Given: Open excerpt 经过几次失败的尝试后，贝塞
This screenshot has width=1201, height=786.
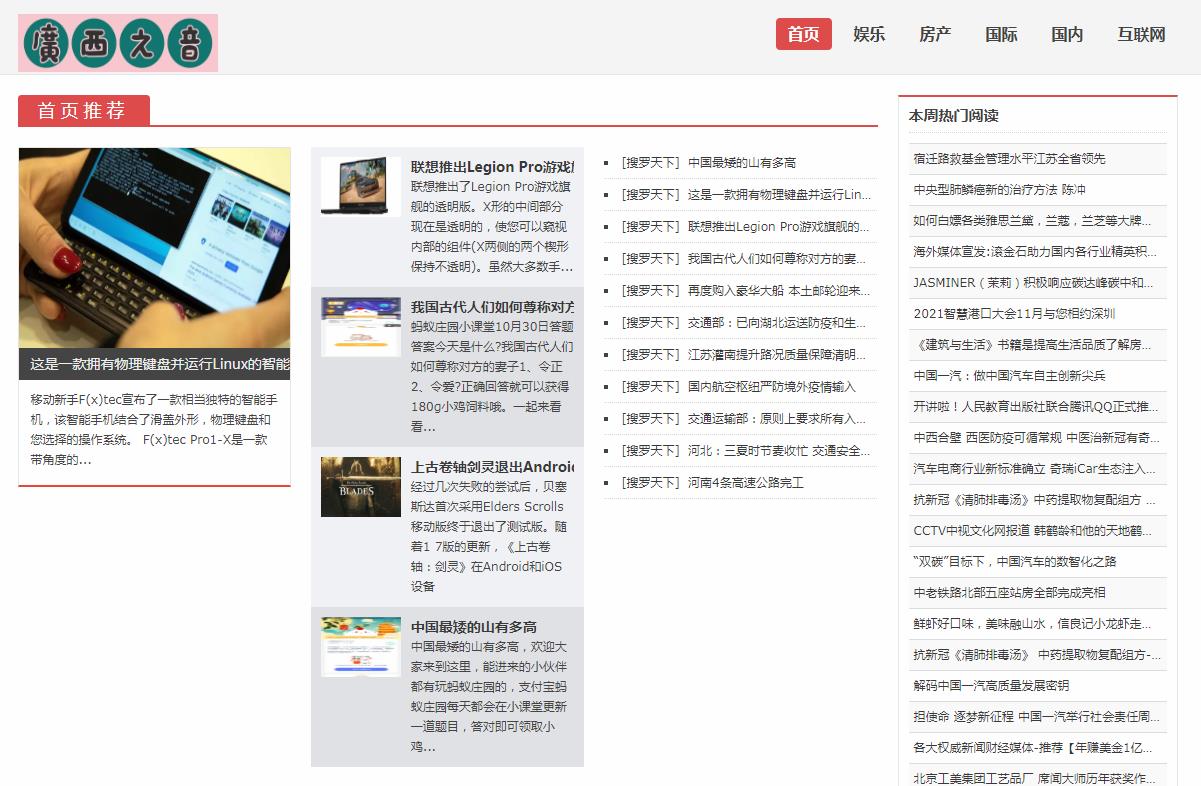Looking at the screenshot, I should click(490, 537).
